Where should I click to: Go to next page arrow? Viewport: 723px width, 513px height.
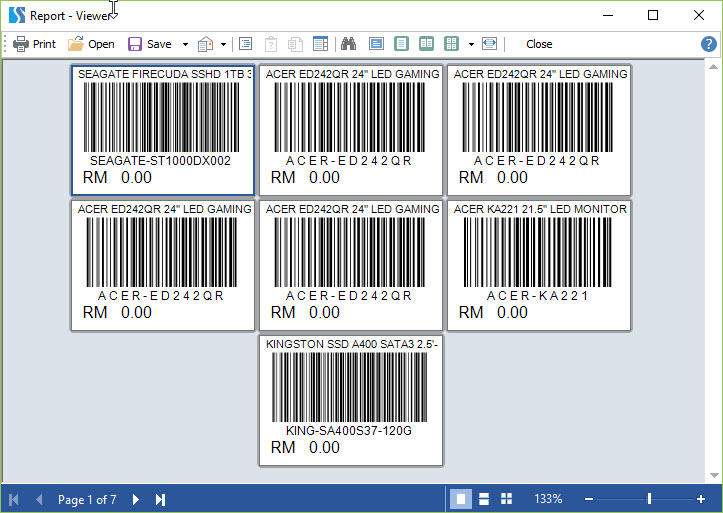(136, 499)
